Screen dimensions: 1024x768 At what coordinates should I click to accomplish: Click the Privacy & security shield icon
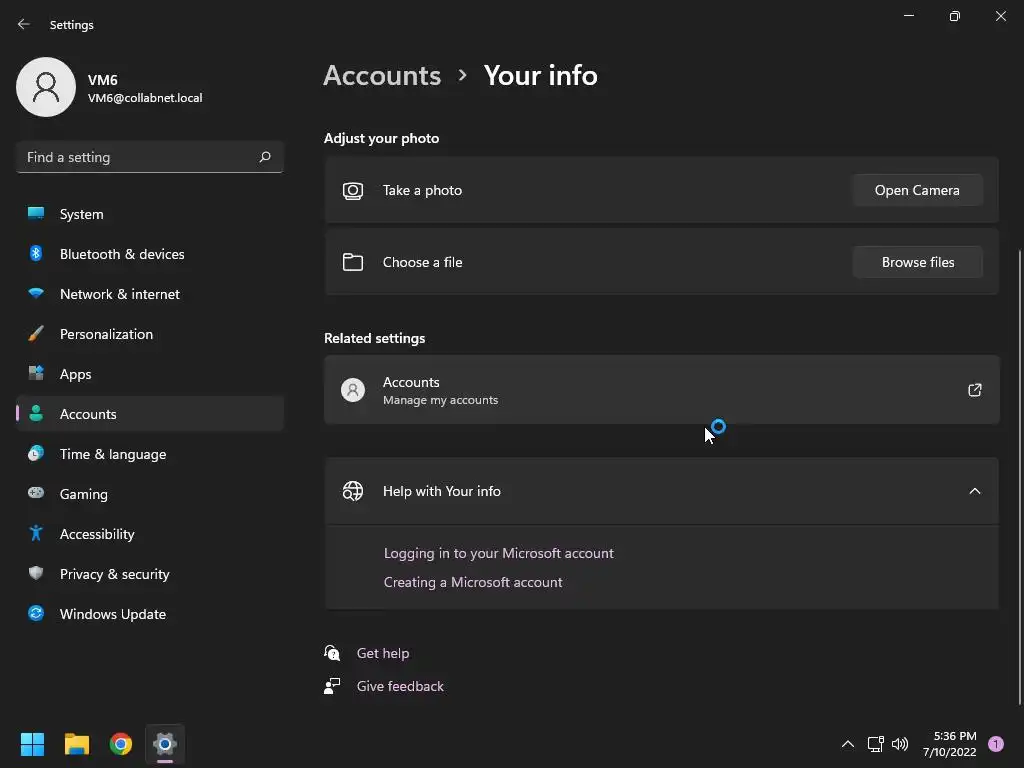[36, 574]
